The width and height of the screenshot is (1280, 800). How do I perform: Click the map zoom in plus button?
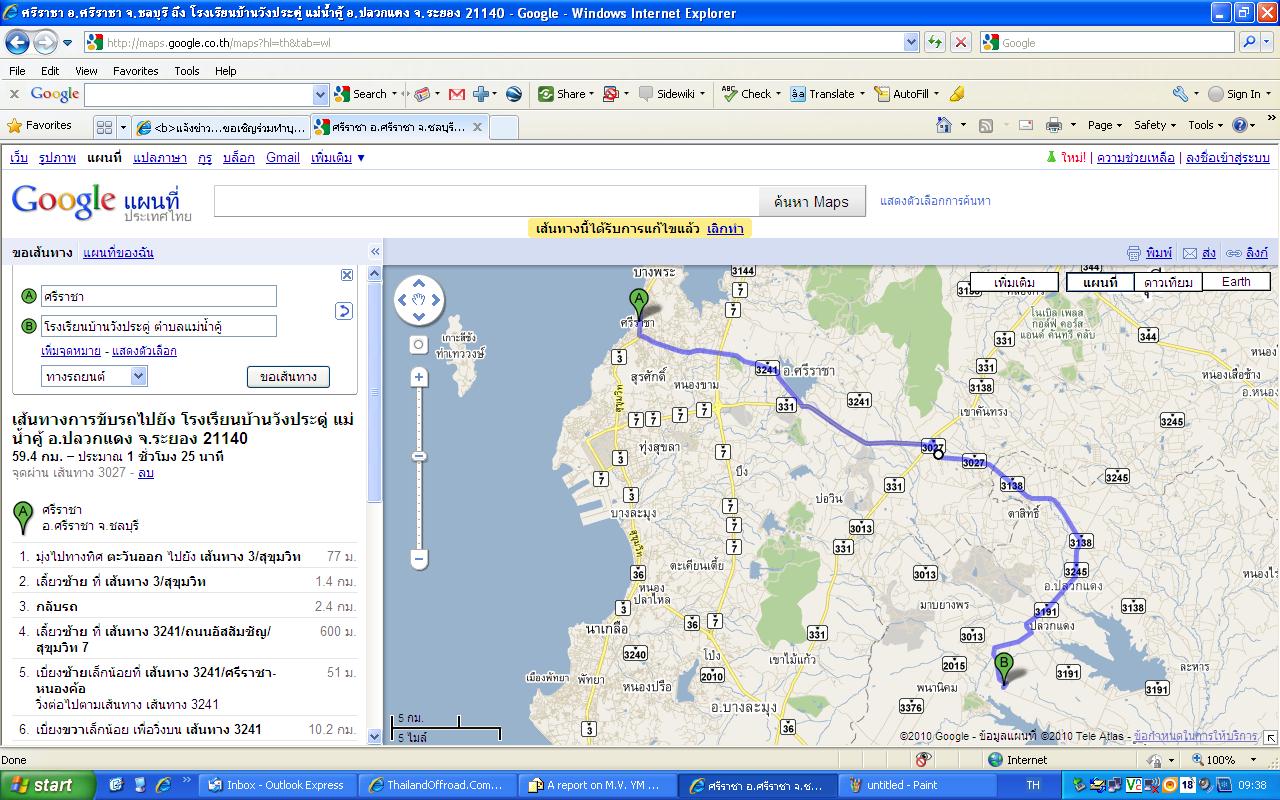click(x=419, y=377)
